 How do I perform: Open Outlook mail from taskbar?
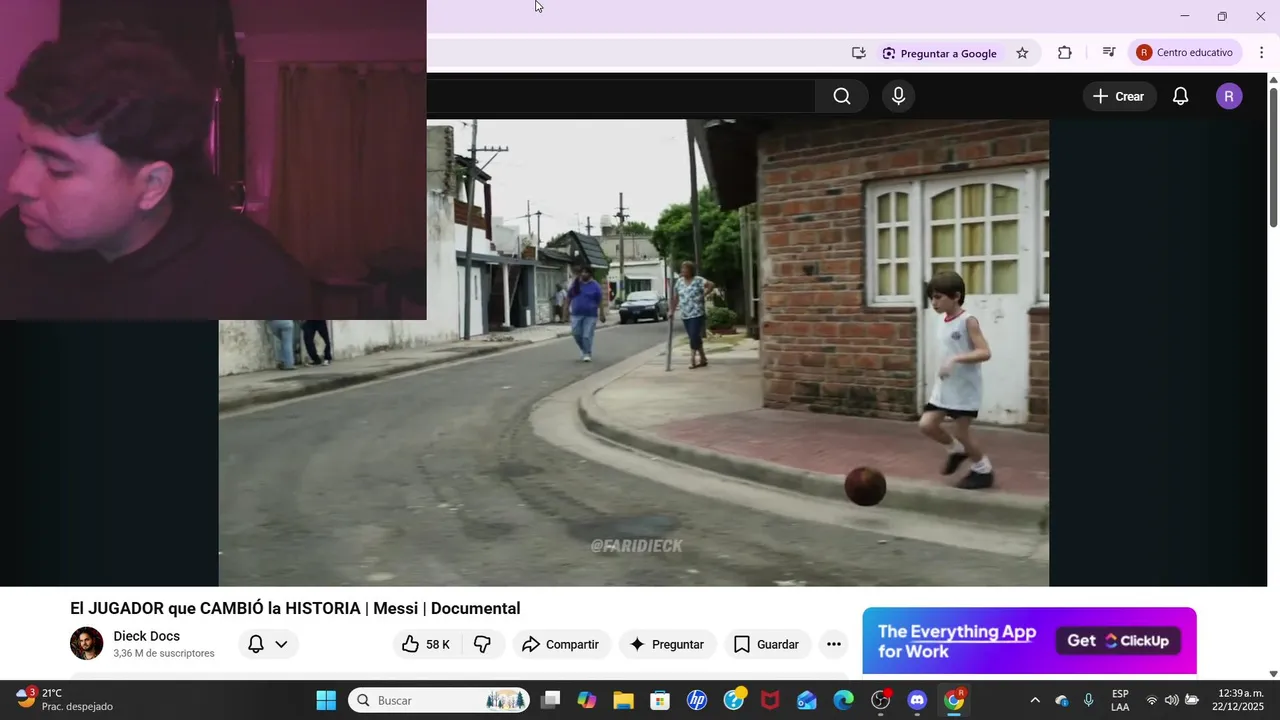(807, 700)
